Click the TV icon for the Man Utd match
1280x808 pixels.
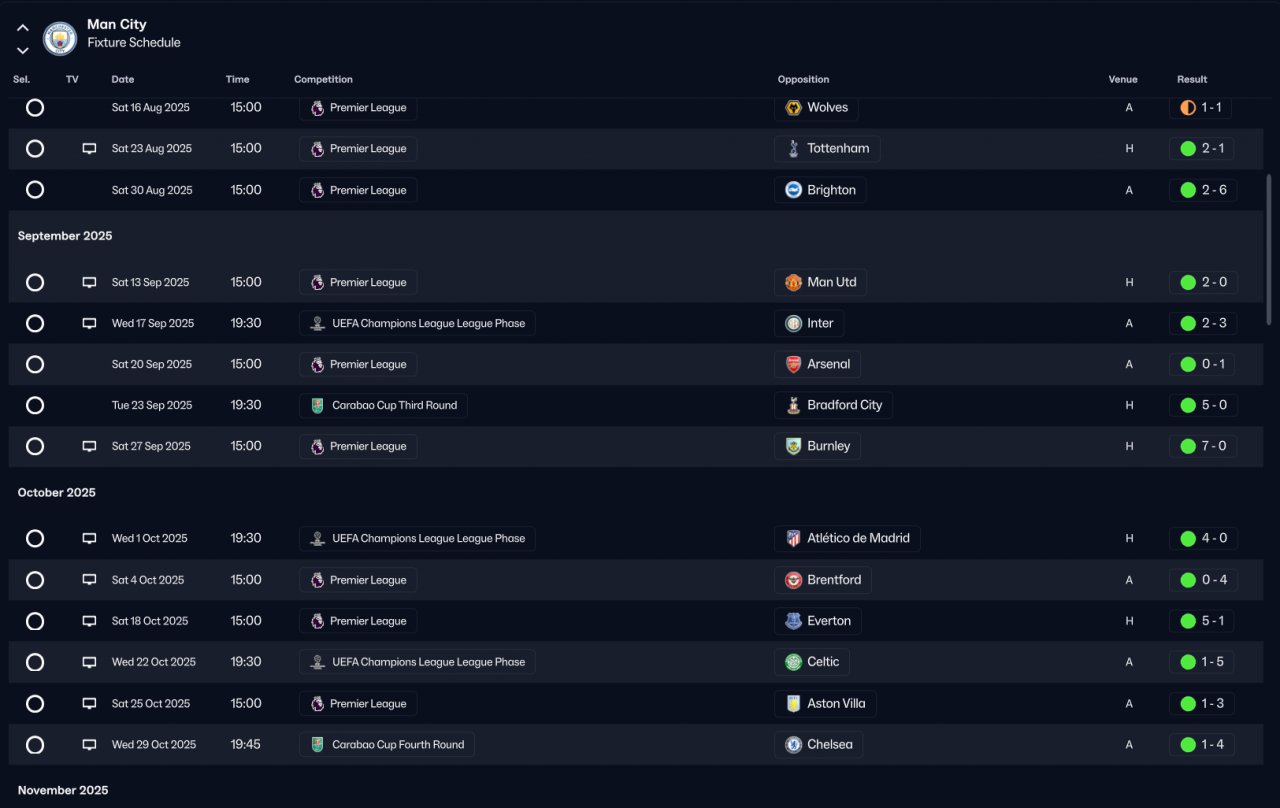coord(89,282)
